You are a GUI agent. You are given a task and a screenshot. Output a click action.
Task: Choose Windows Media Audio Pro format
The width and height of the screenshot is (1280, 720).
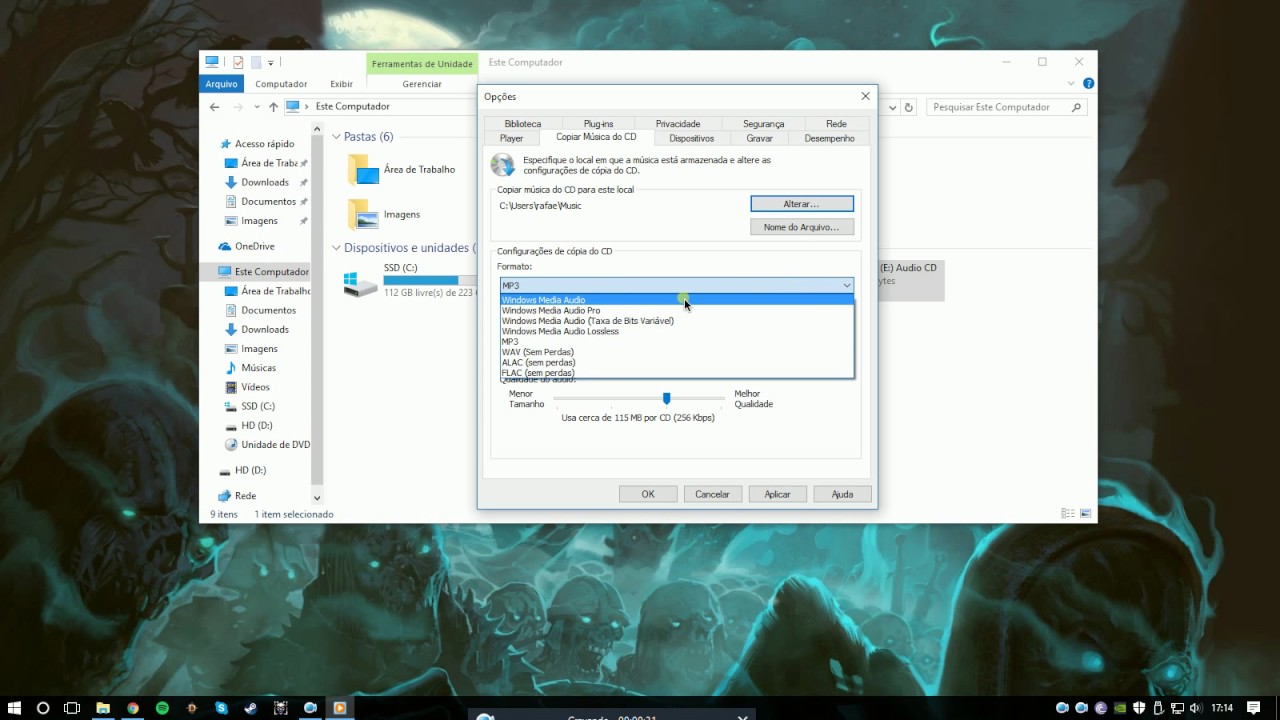point(677,310)
